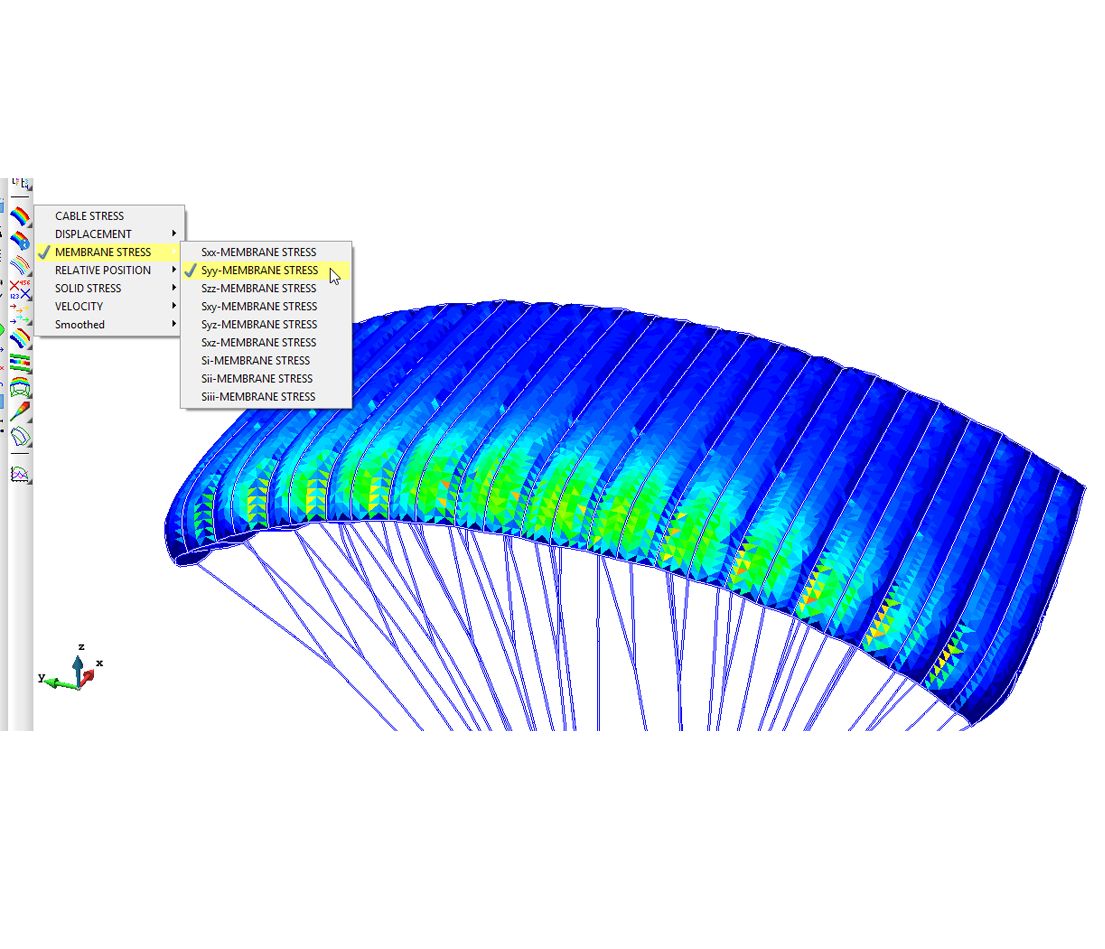Expand the DISPLACEMENT submenu arrow

coord(174,234)
